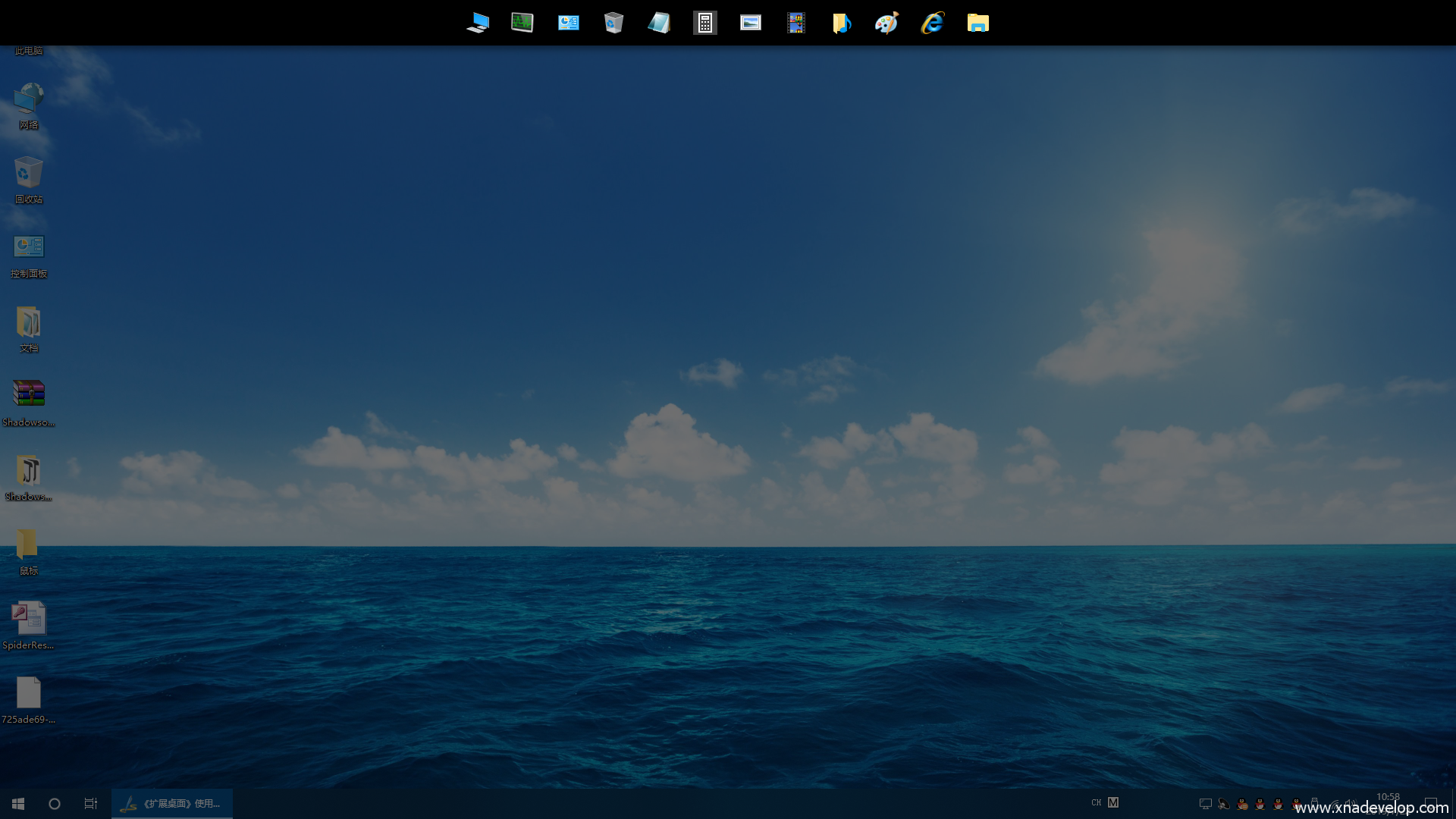Open the video filmstrip dock icon
This screenshot has width=1456, height=819.
tap(795, 23)
